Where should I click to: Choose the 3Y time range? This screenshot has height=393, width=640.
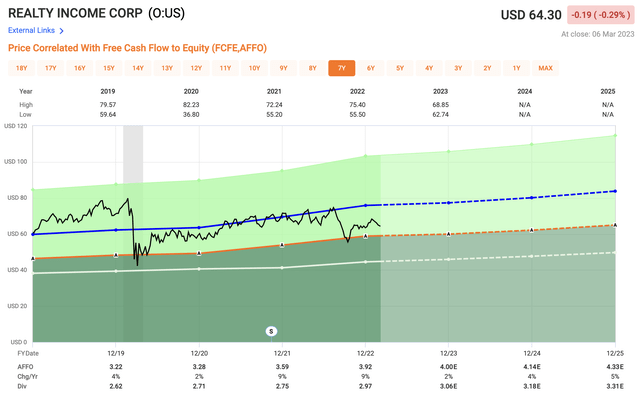pos(458,68)
